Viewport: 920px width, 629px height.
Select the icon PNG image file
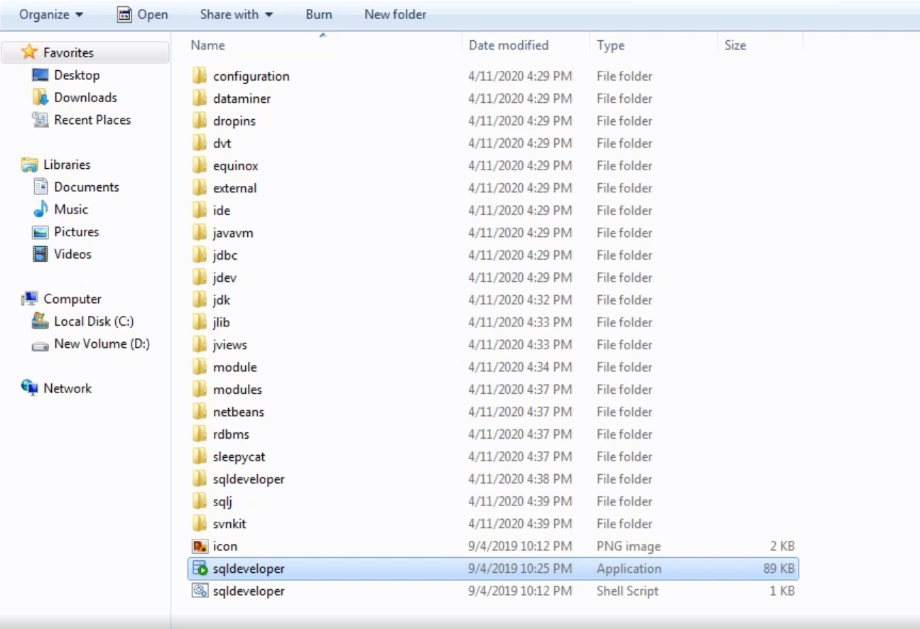(x=225, y=546)
